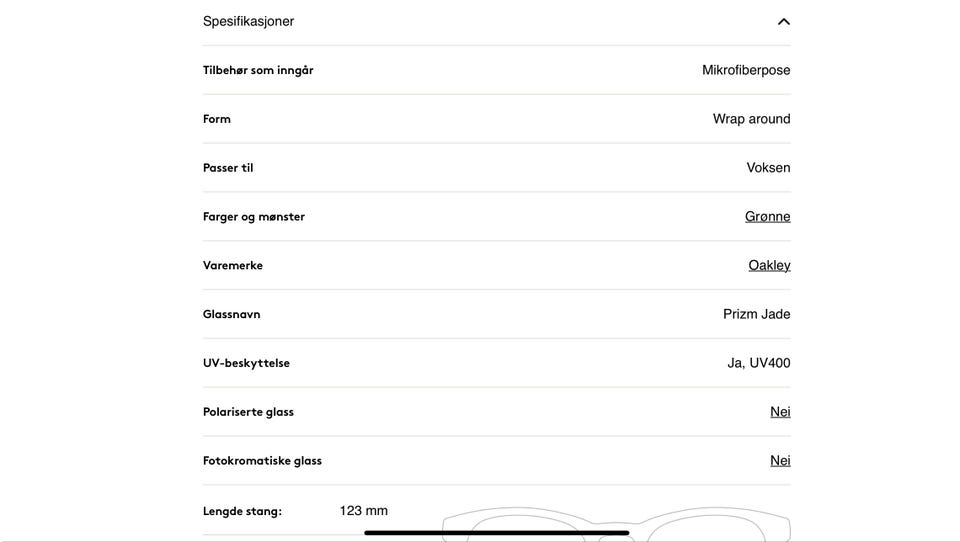Click the Ja, UV400 value
The height and width of the screenshot is (542, 960).
pyautogui.click(x=758, y=363)
